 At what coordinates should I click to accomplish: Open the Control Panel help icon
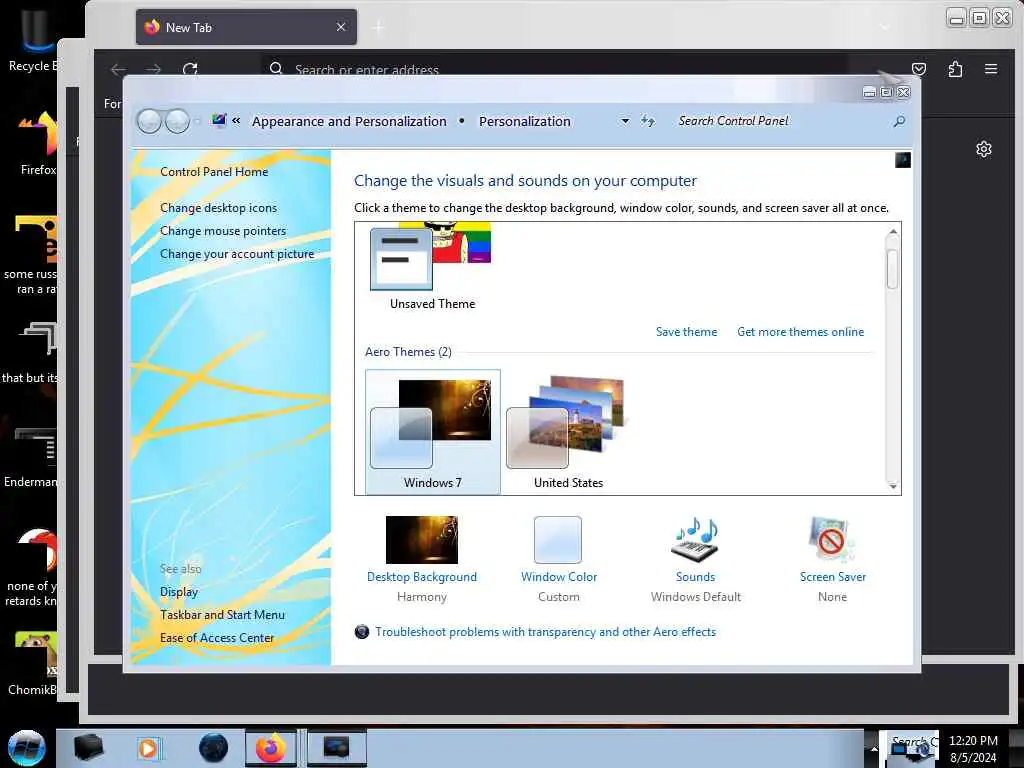click(x=903, y=160)
